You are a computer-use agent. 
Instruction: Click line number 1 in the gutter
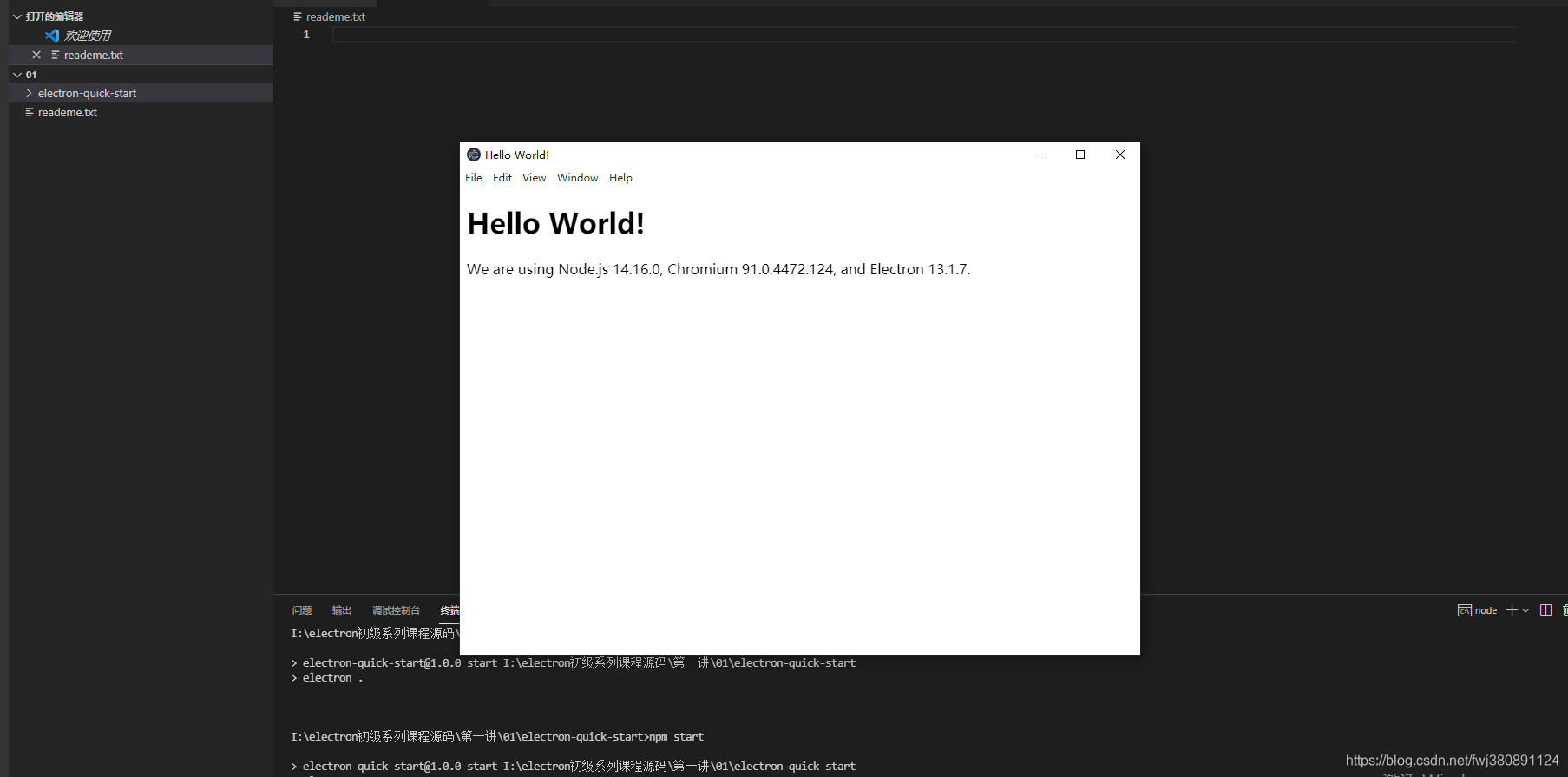coord(306,35)
